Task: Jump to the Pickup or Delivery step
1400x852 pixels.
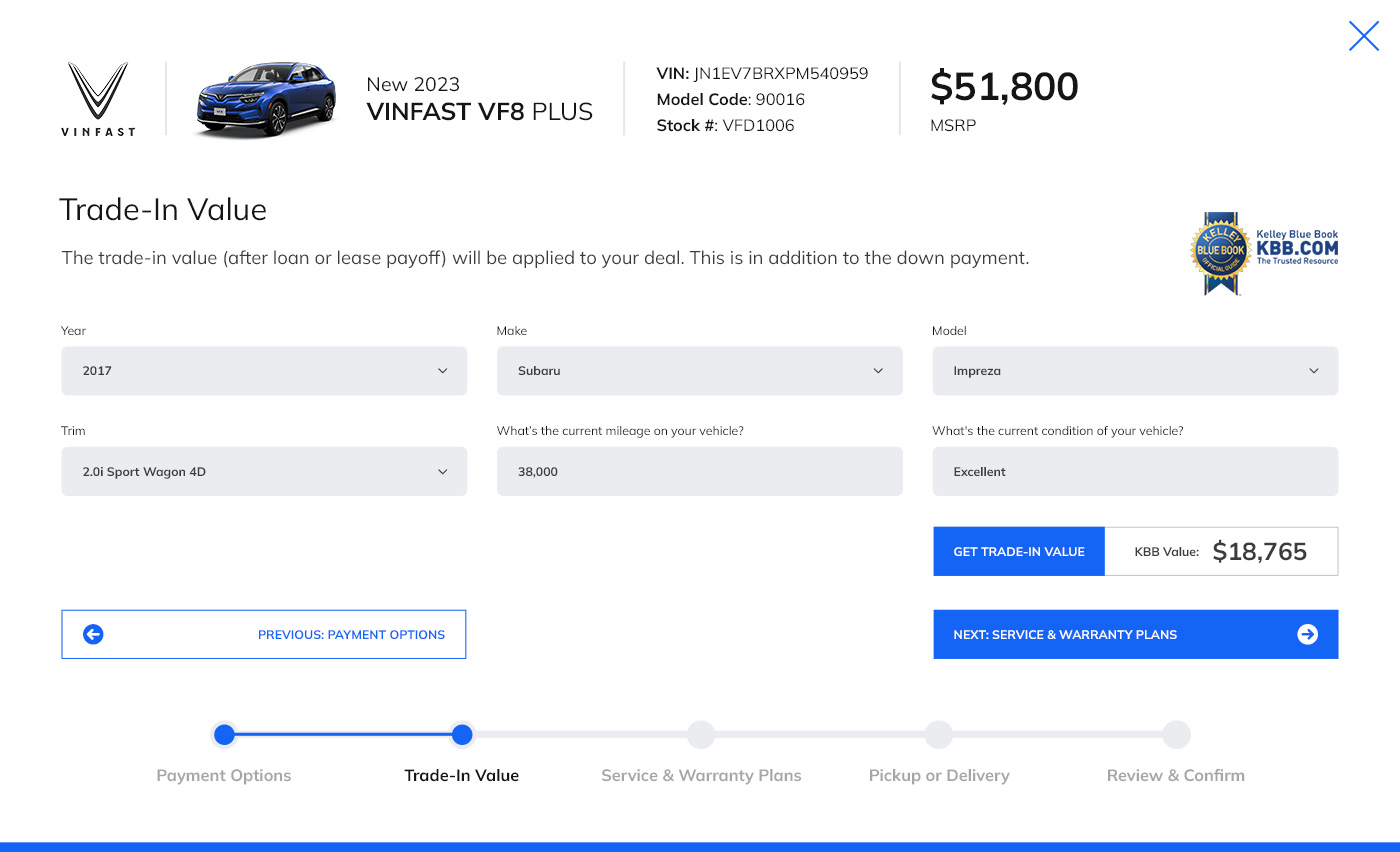Action: point(938,735)
